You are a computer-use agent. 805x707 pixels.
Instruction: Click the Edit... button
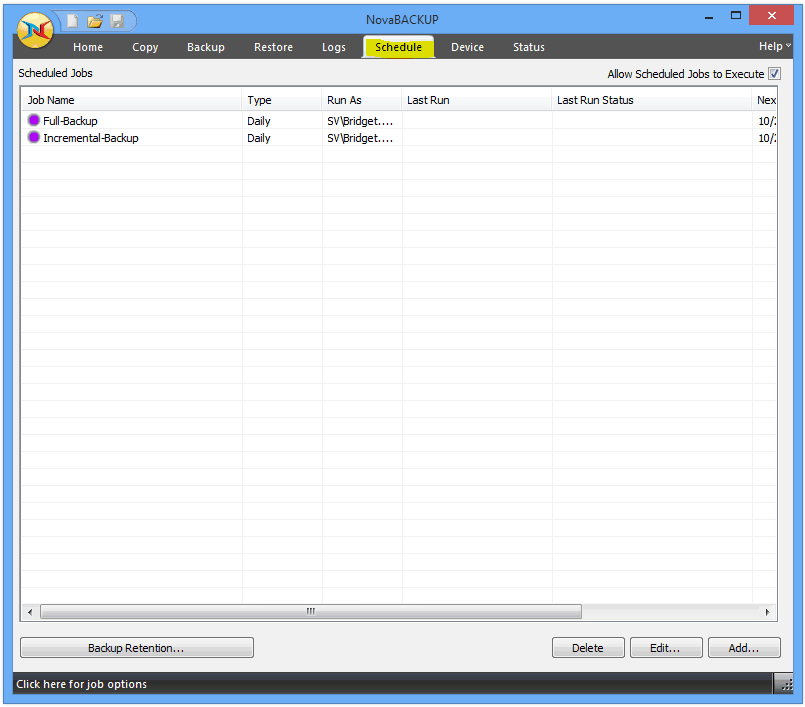pos(666,647)
